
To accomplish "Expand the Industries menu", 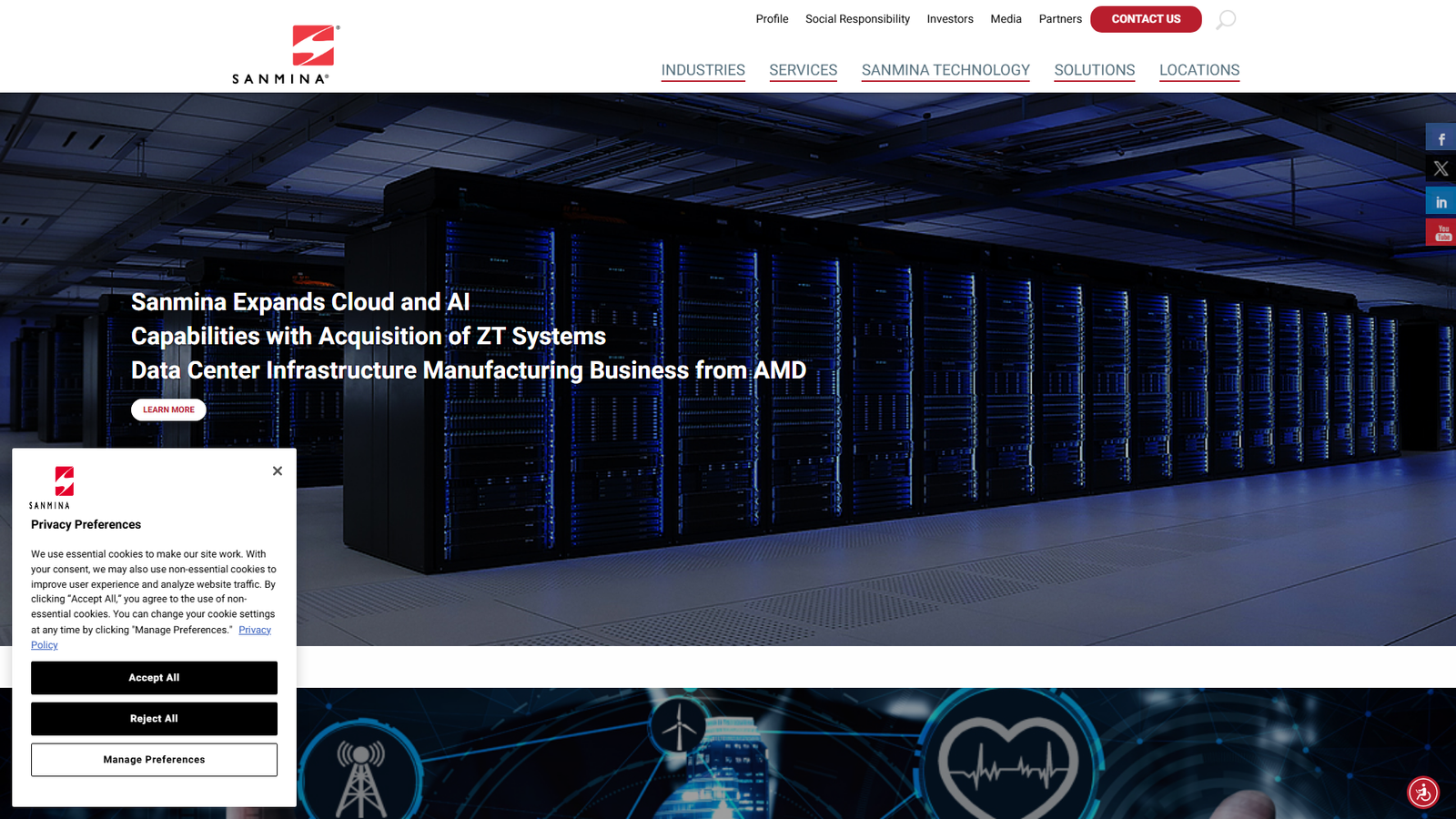I will coord(703,70).
